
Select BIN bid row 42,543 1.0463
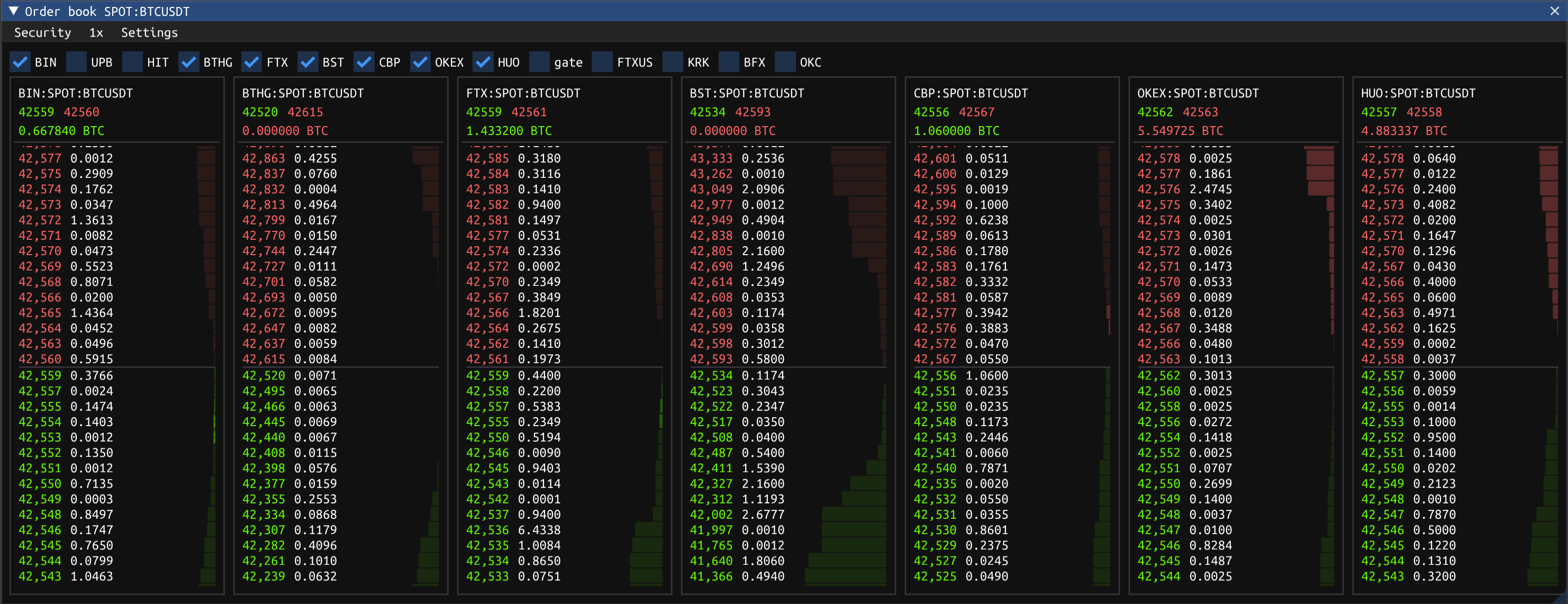[116, 576]
